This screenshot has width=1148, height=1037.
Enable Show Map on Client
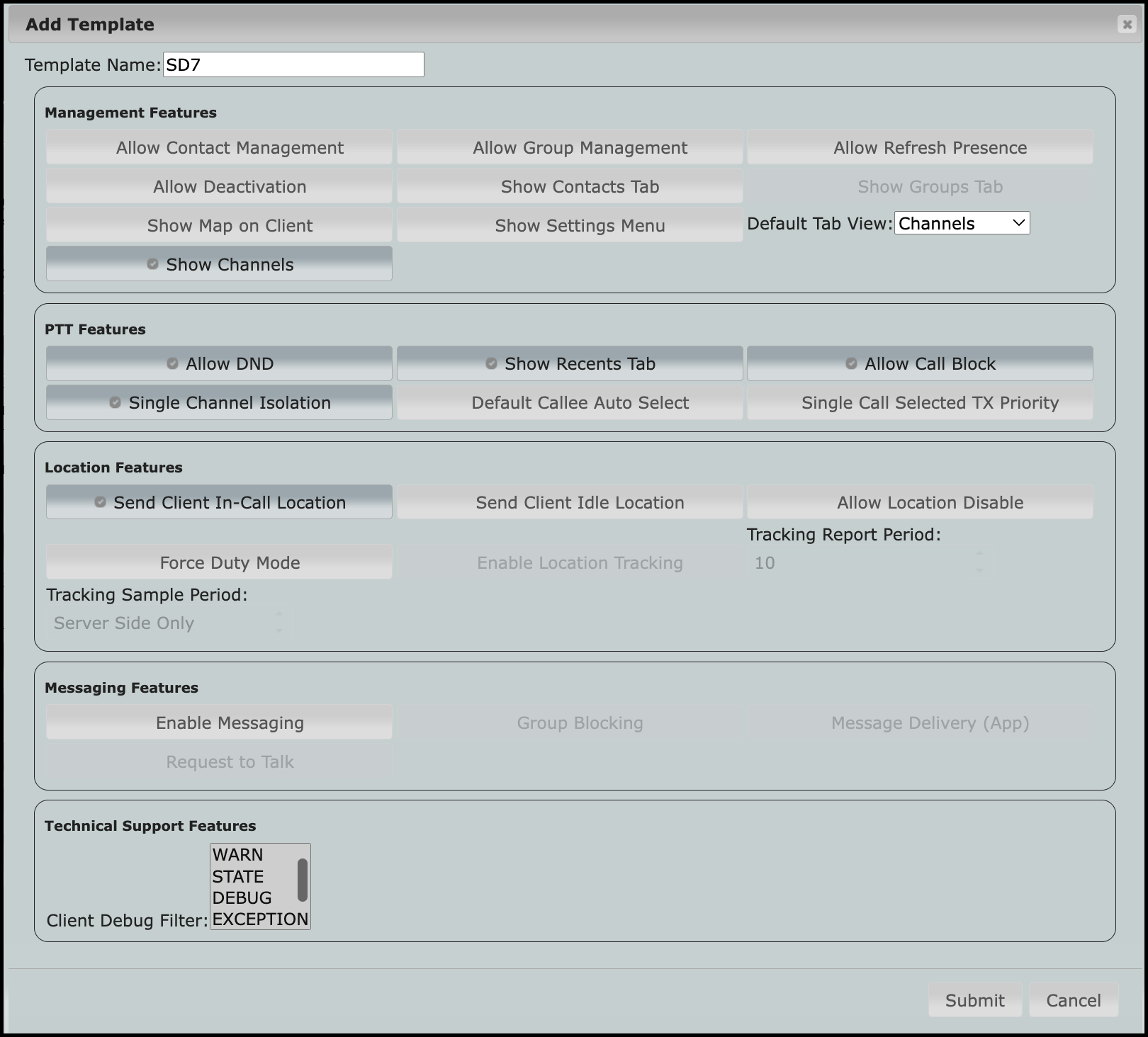coord(219,225)
